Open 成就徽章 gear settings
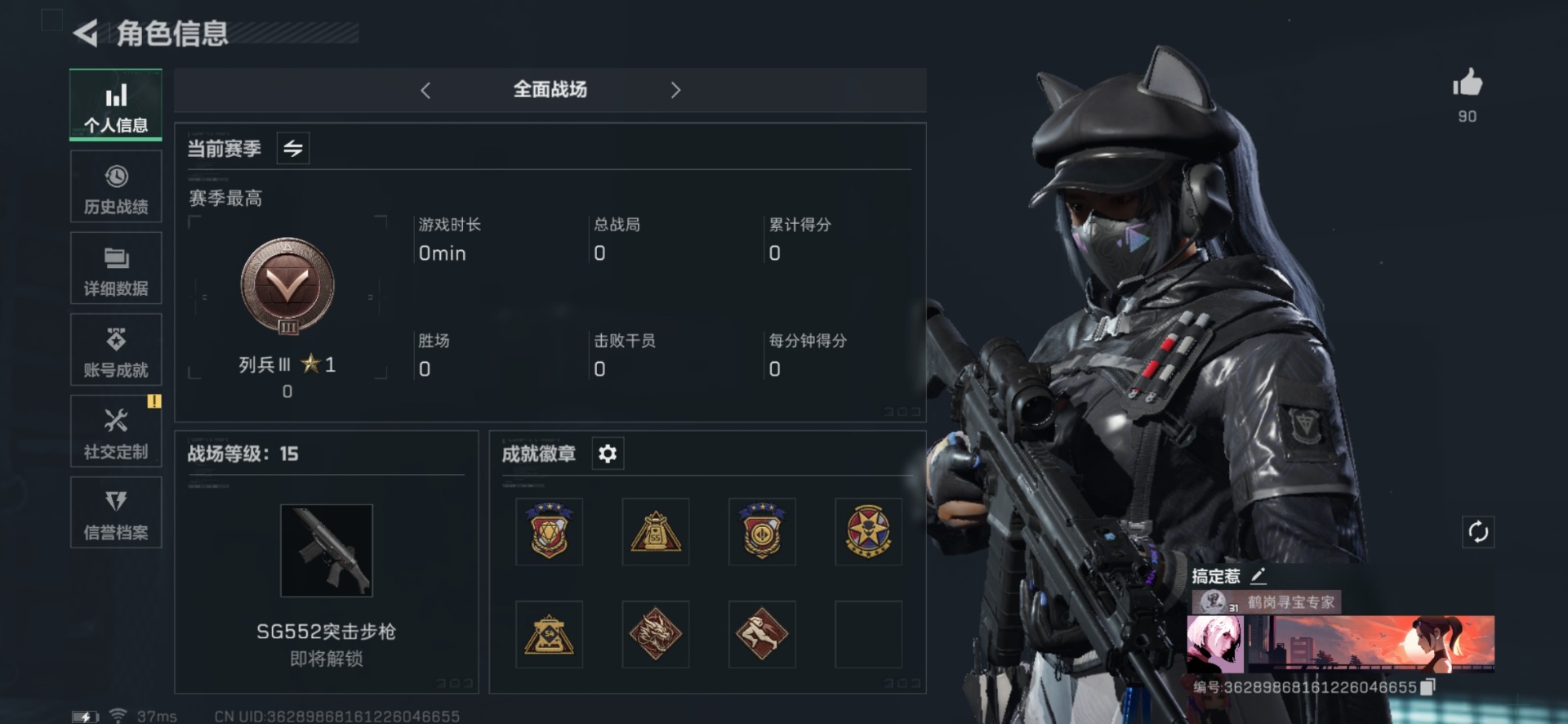The image size is (1568, 724). pyautogui.click(x=607, y=454)
